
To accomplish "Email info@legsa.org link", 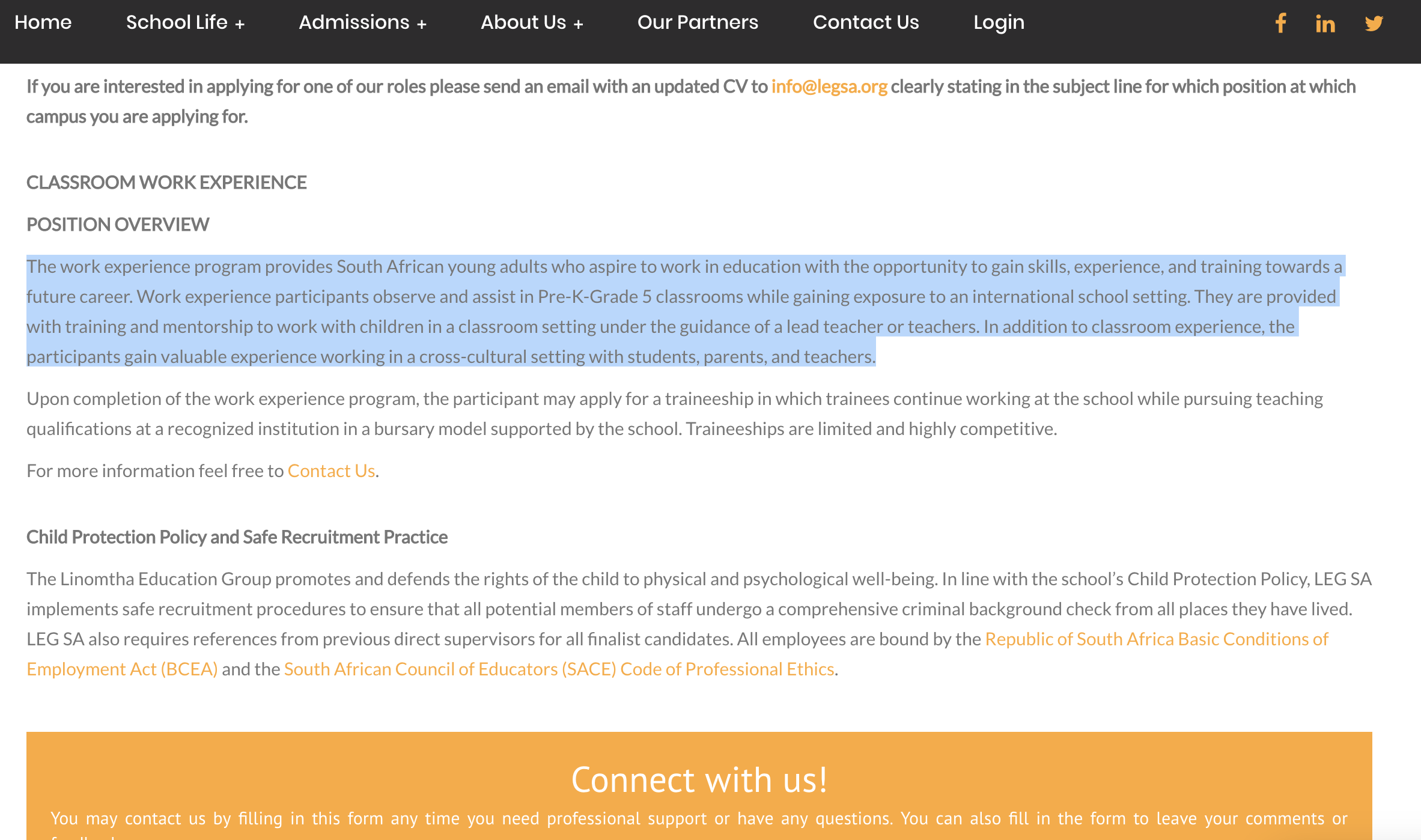I will tap(829, 87).
